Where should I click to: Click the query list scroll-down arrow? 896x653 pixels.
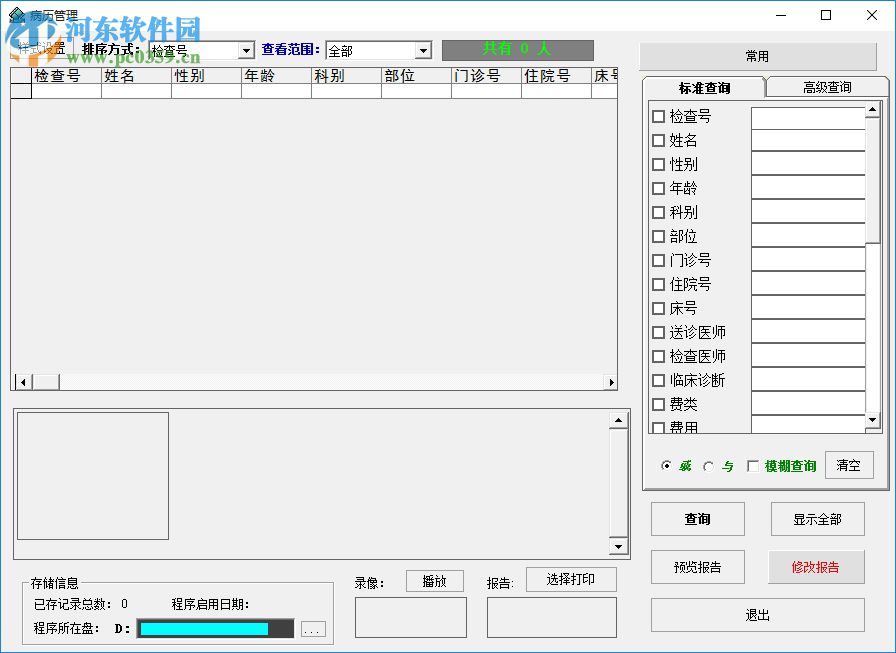click(x=873, y=420)
